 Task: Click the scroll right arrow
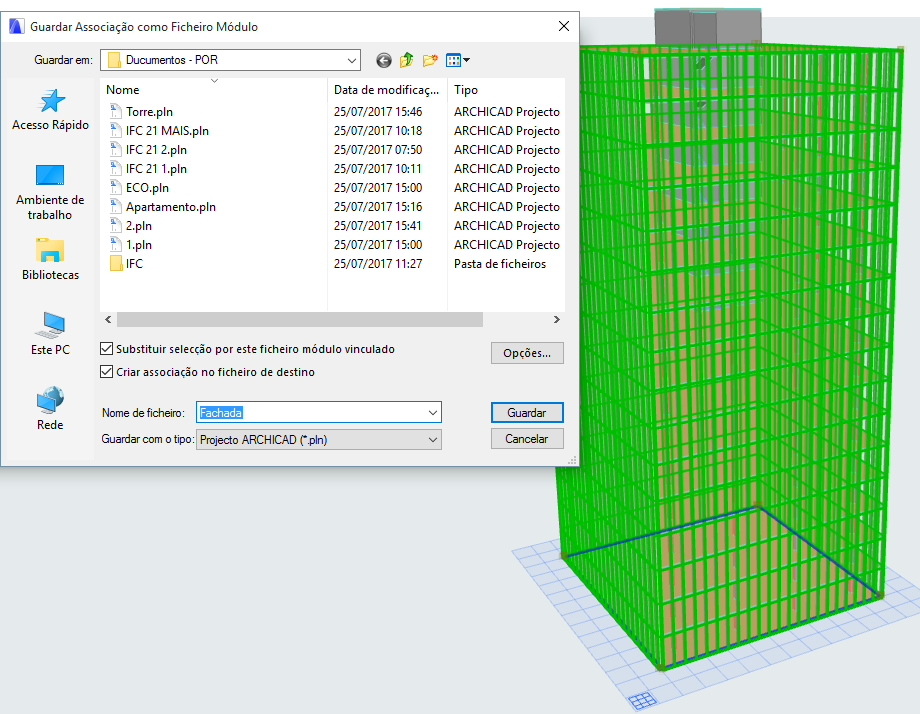click(557, 319)
